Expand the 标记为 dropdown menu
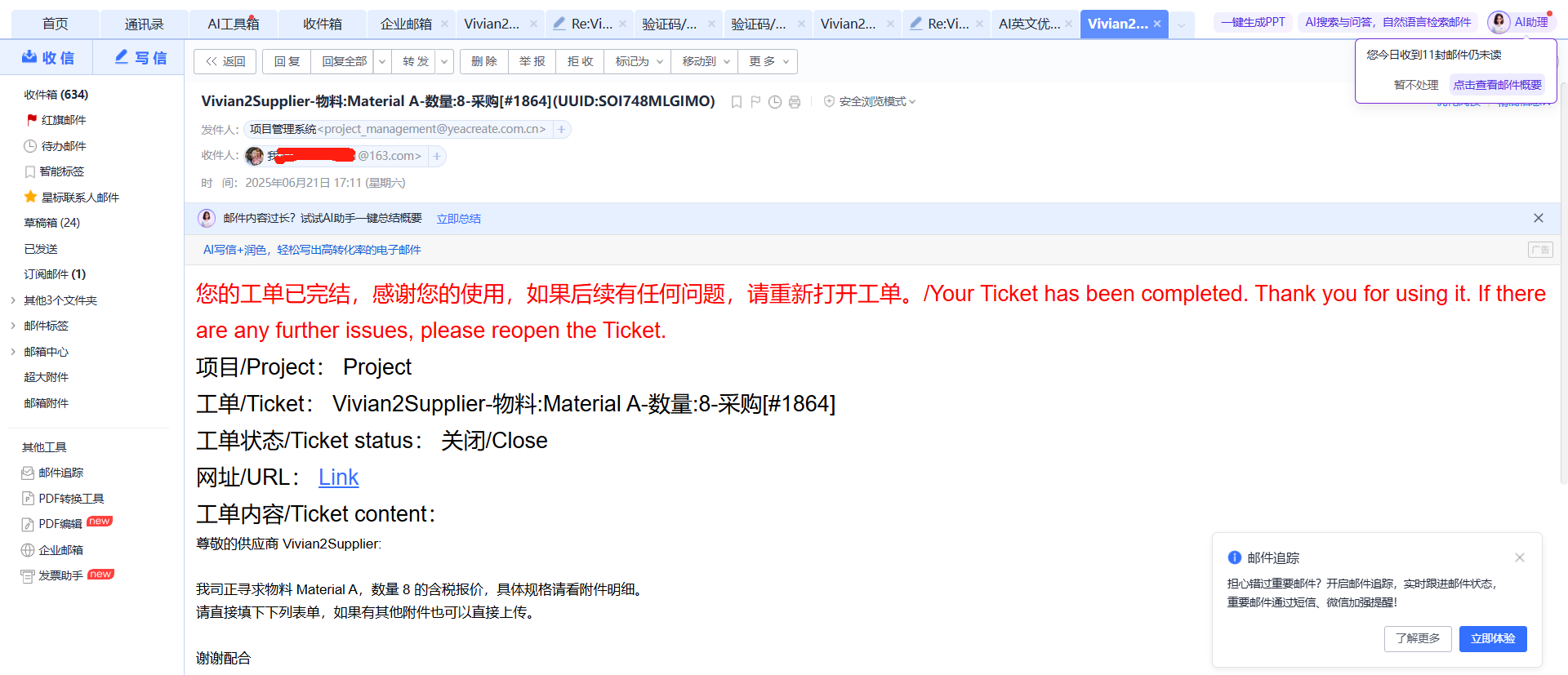The height and width of the screenshot is (675, 1568). pos(639,61)
